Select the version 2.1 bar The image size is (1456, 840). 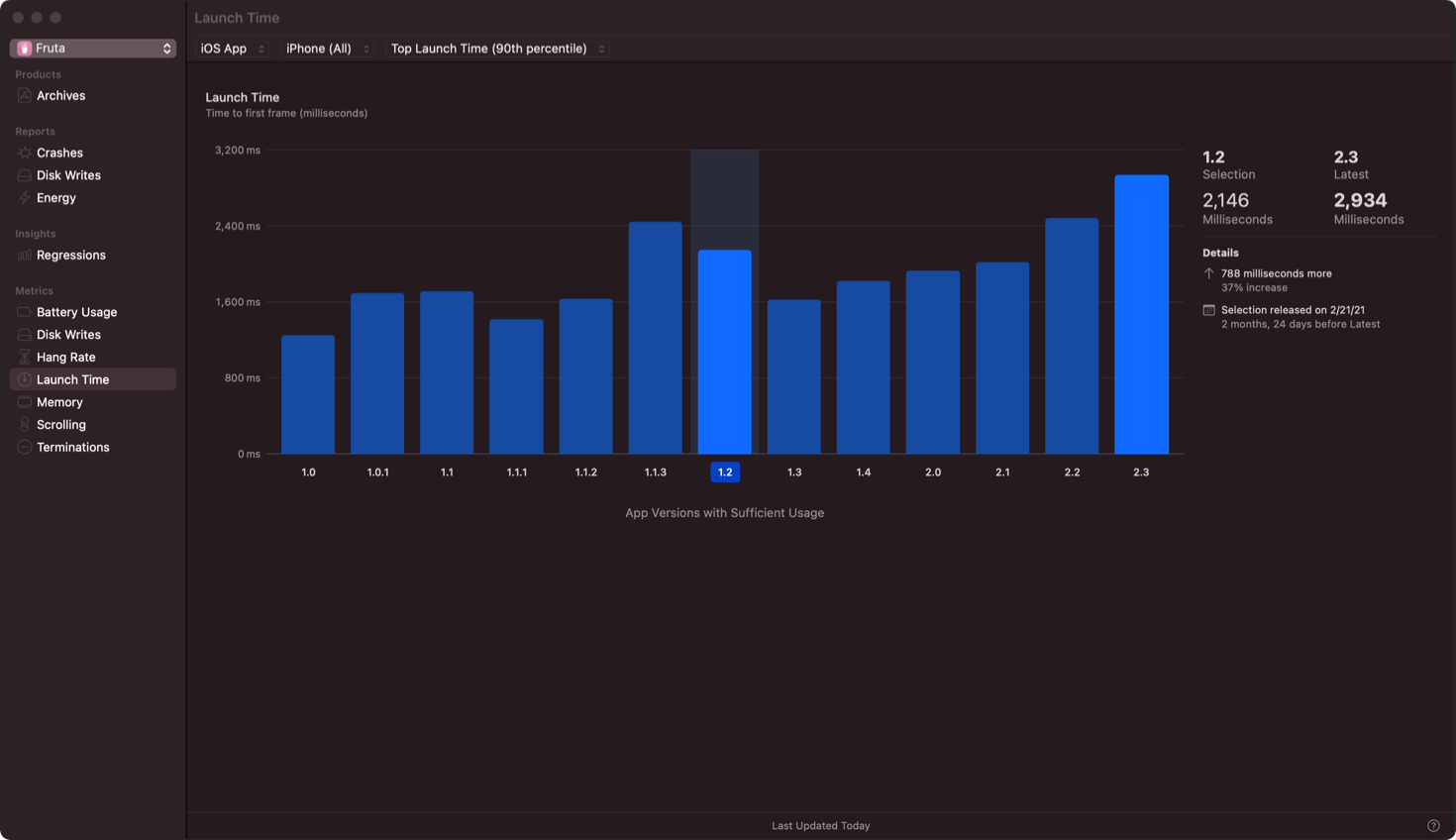[1002, 358]
